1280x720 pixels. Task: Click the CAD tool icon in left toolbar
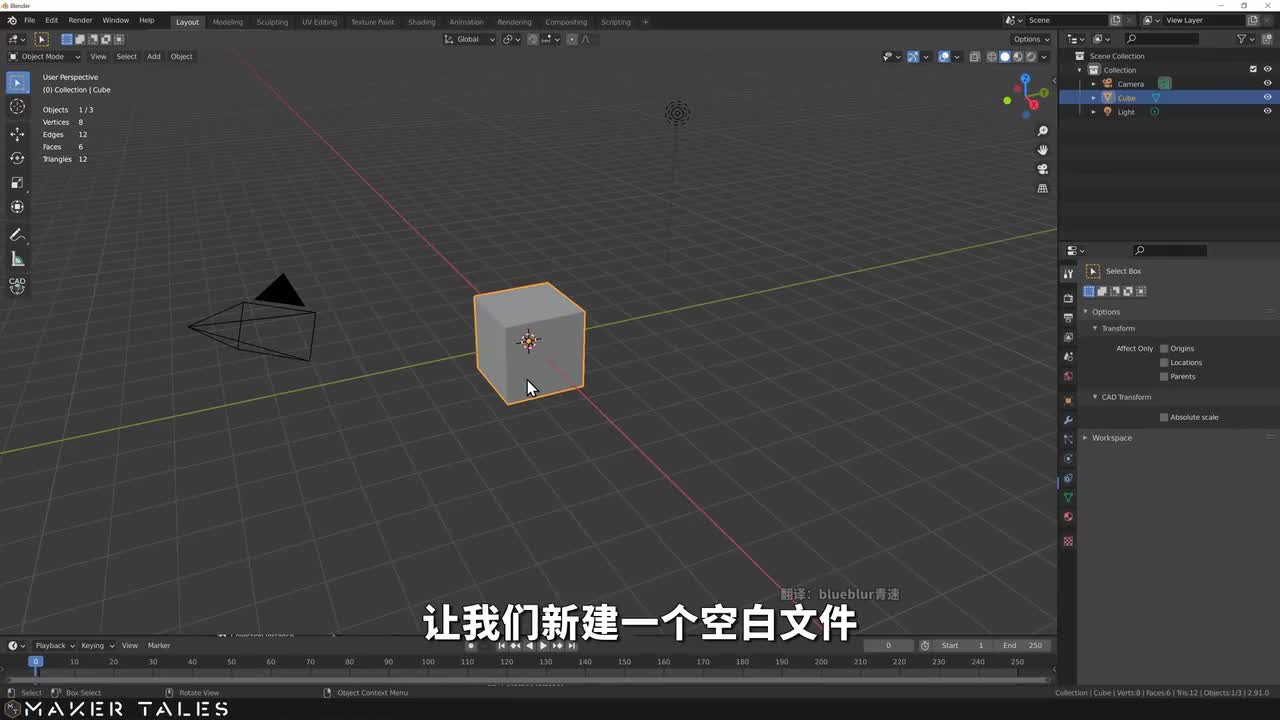[x=17, y=286]
